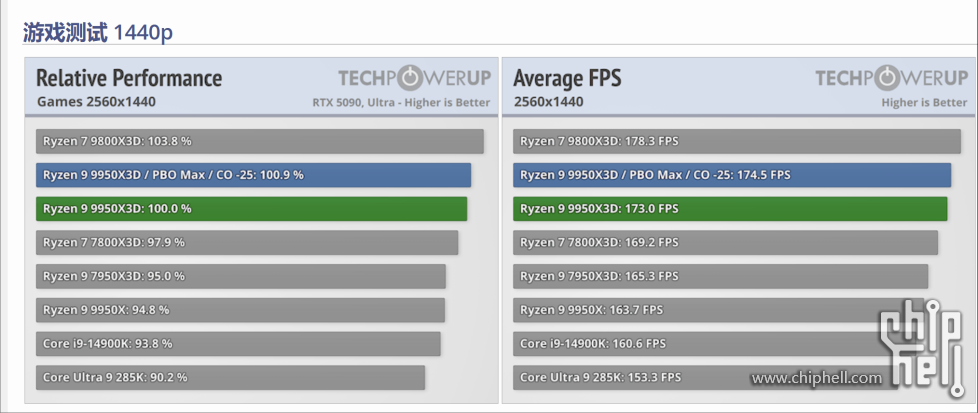Select the blue 9950X3D PBO Max 100.9 % bar

pos(253,175)
